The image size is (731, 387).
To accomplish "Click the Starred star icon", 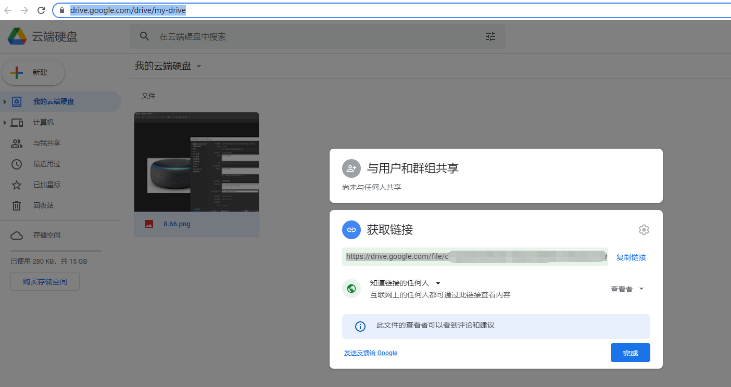I will 17,185.
